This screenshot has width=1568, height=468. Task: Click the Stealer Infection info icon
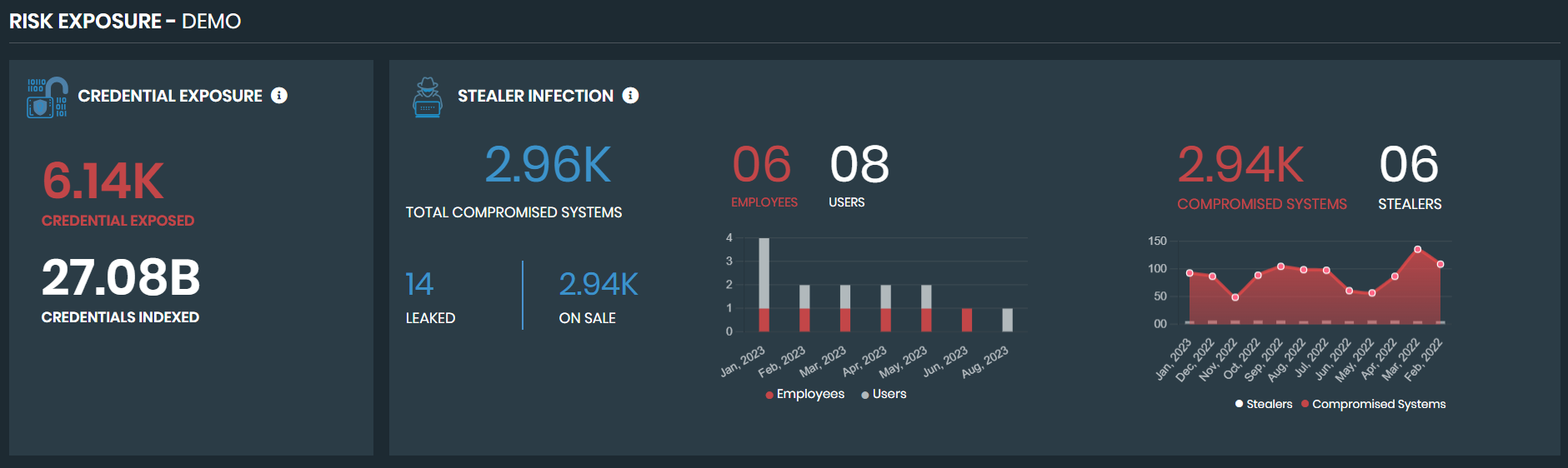pos(631,96)
